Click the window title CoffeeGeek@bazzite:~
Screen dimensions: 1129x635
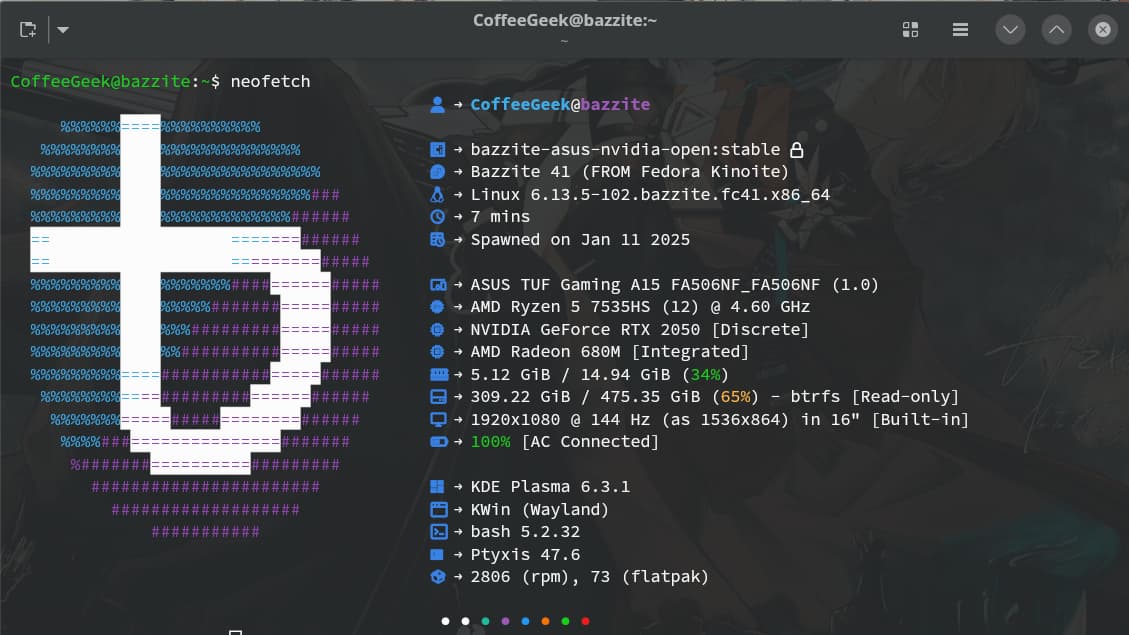pyautogui.click(x=564, y=20)
